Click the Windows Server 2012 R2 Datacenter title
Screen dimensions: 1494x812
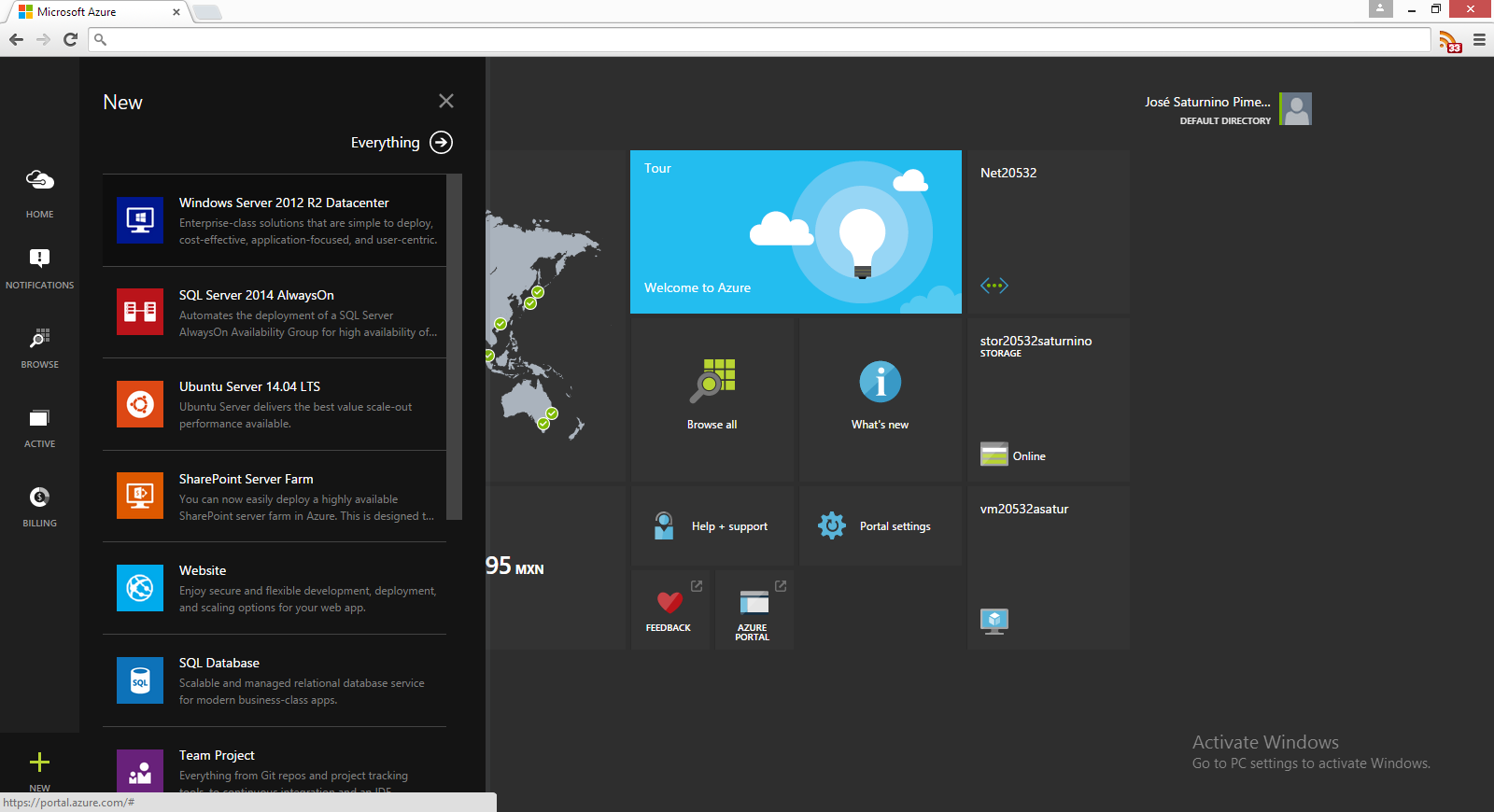pyautogui.click(x=284, y=203)
